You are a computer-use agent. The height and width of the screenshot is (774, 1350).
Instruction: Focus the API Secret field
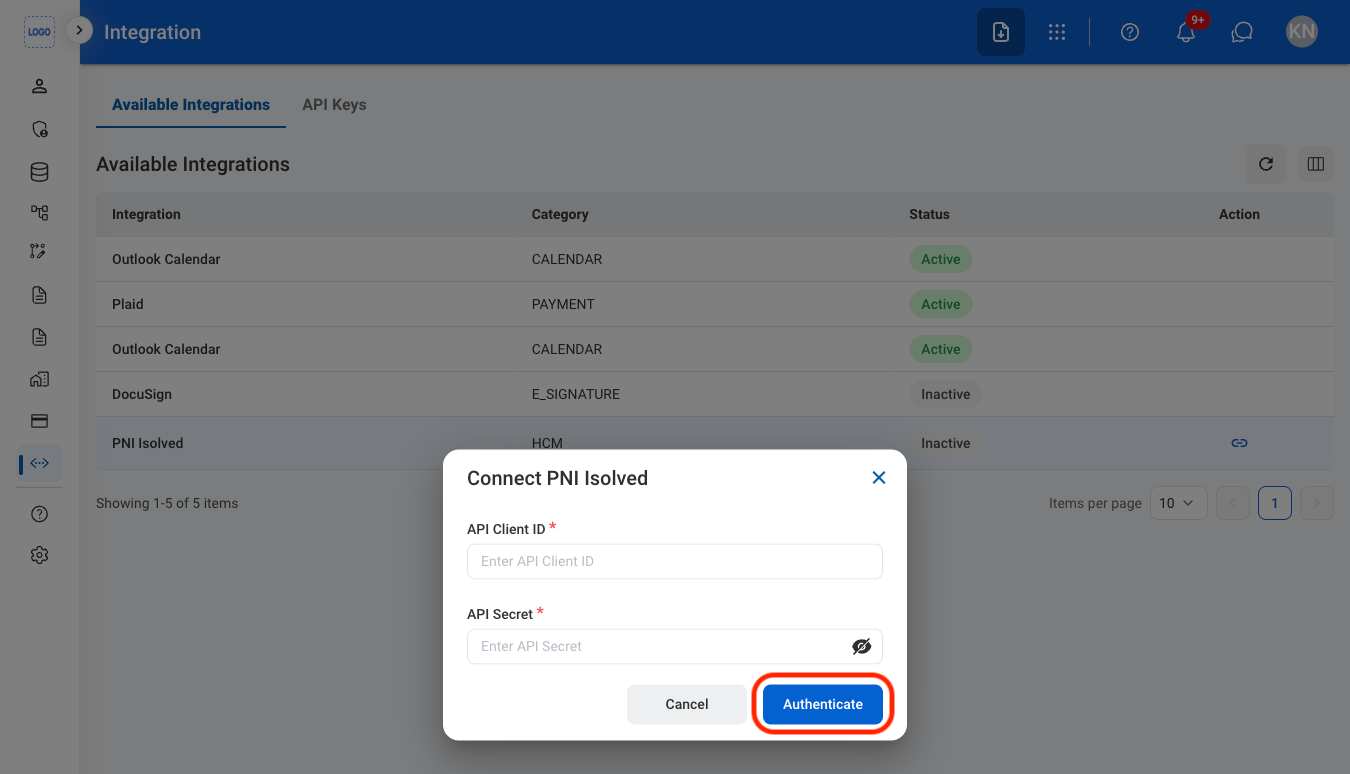pyautogui.click(x=675, y=646)
